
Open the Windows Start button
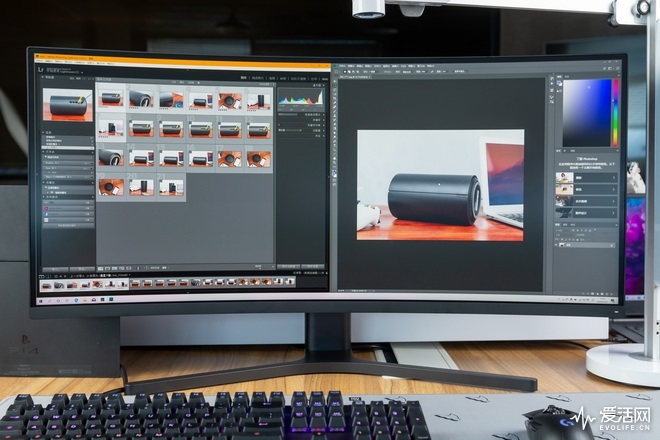point(40,301)
